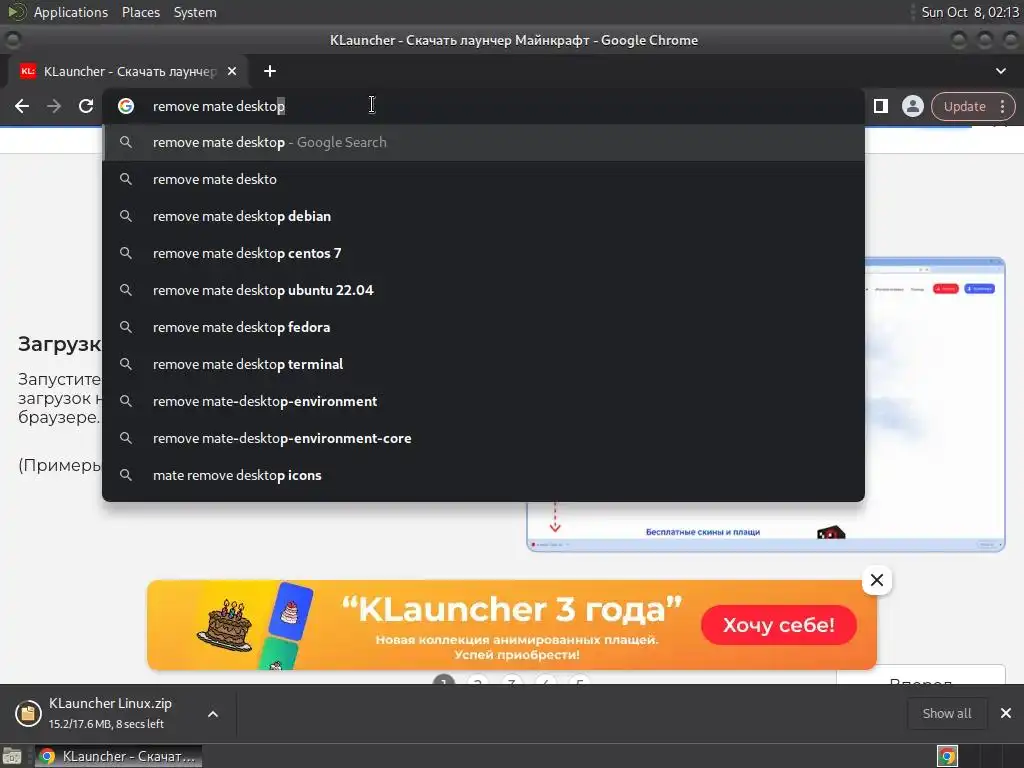Click the Update button in Chrome toolbar

click(964, 106)
